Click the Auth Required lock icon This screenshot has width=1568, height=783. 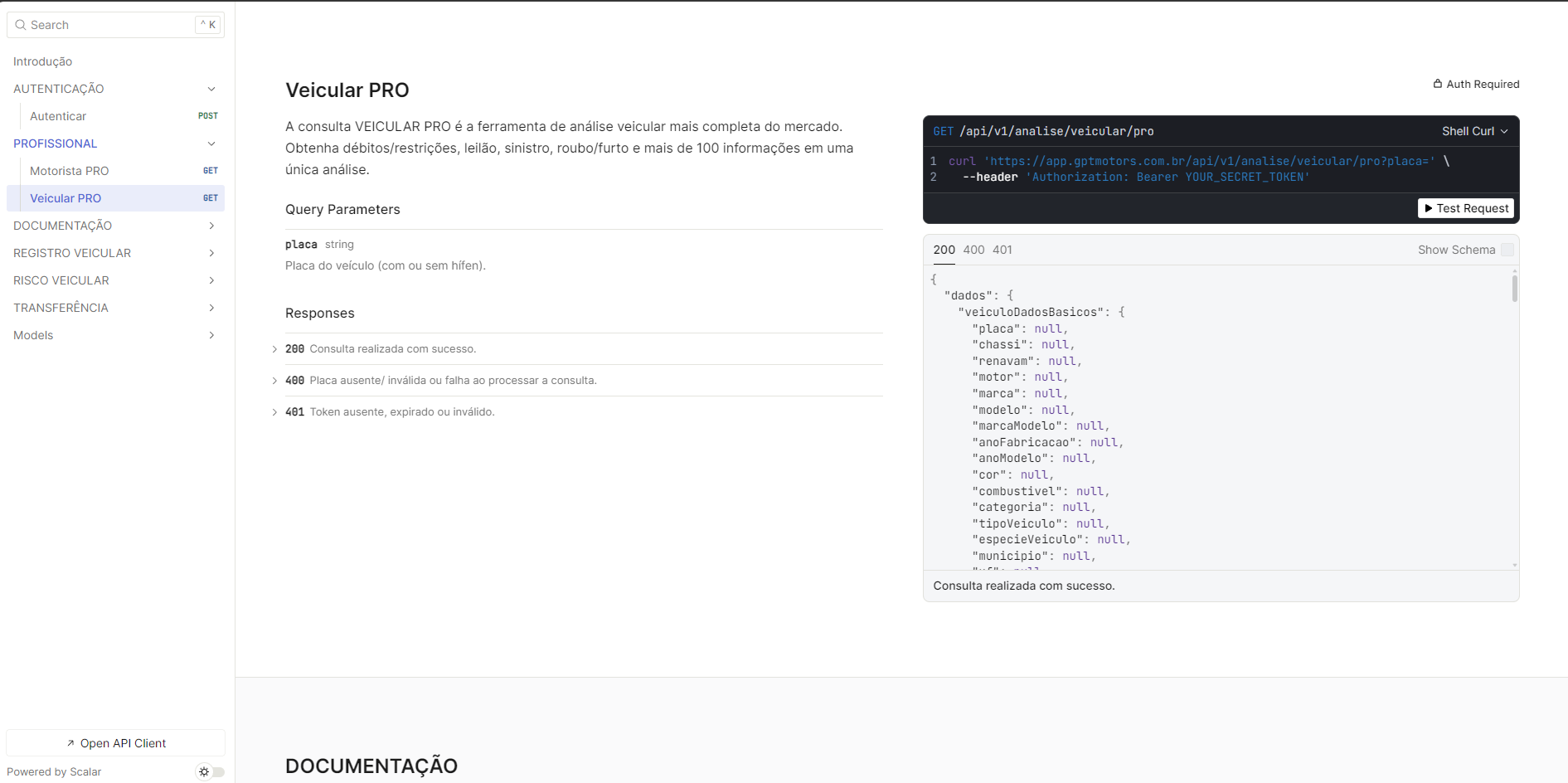(x=1438, y=84)
